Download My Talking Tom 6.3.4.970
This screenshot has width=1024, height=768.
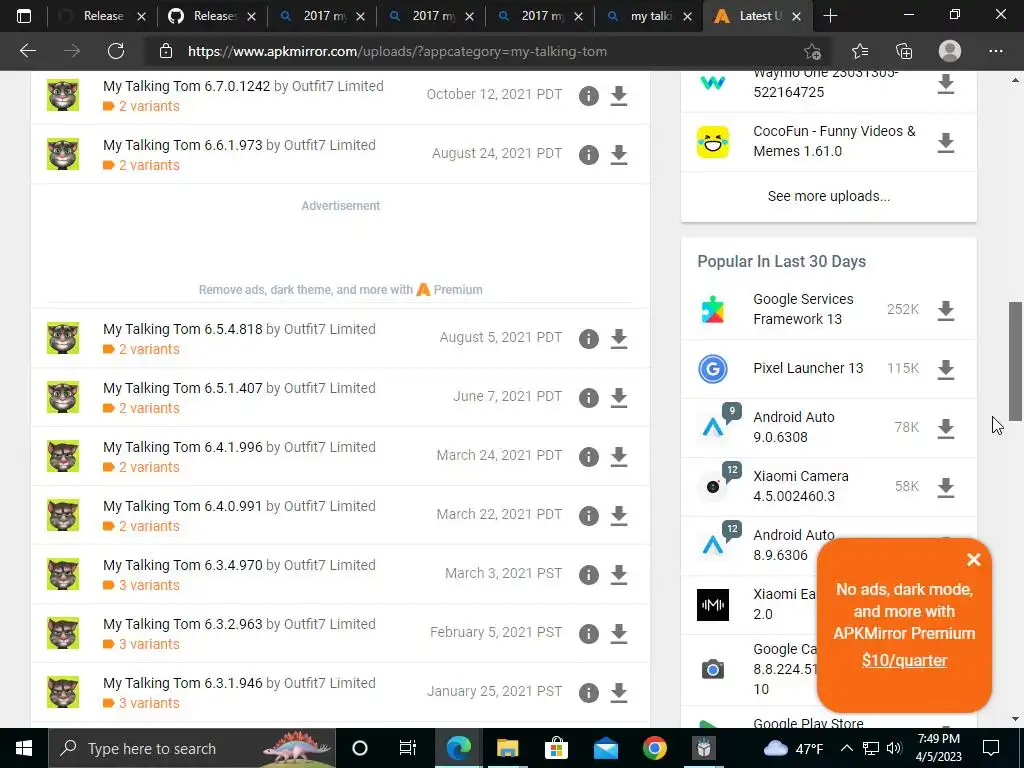pyautogui.click(x=618, y=575)
